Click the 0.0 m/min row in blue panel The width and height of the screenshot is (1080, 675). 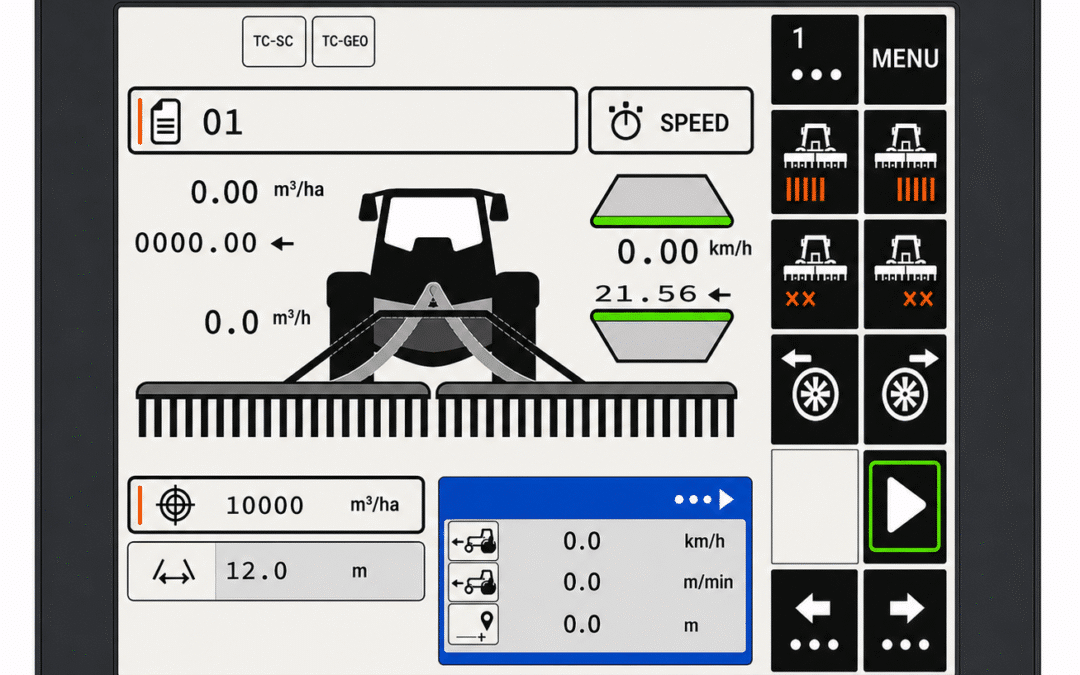point(595,583)
